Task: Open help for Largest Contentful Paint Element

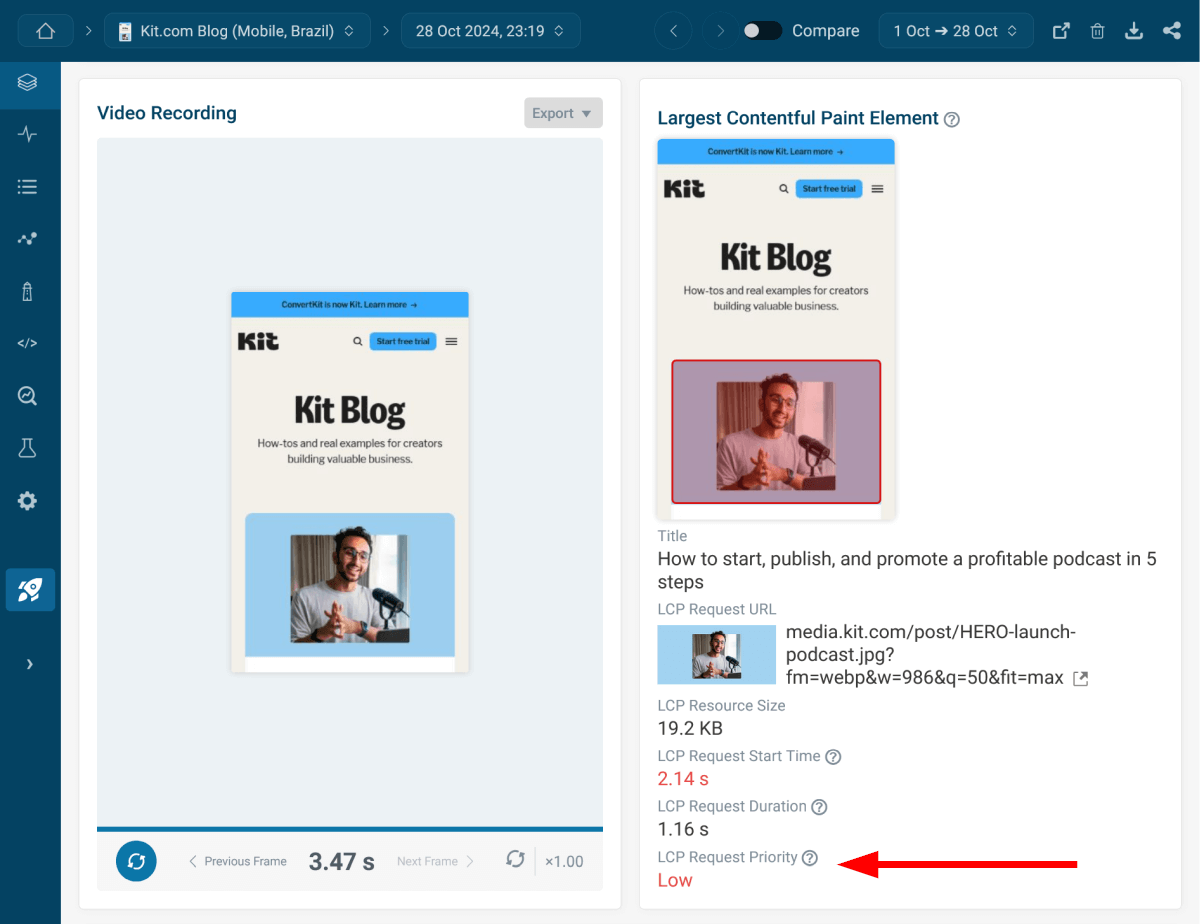Action: [x=952, y=119]
